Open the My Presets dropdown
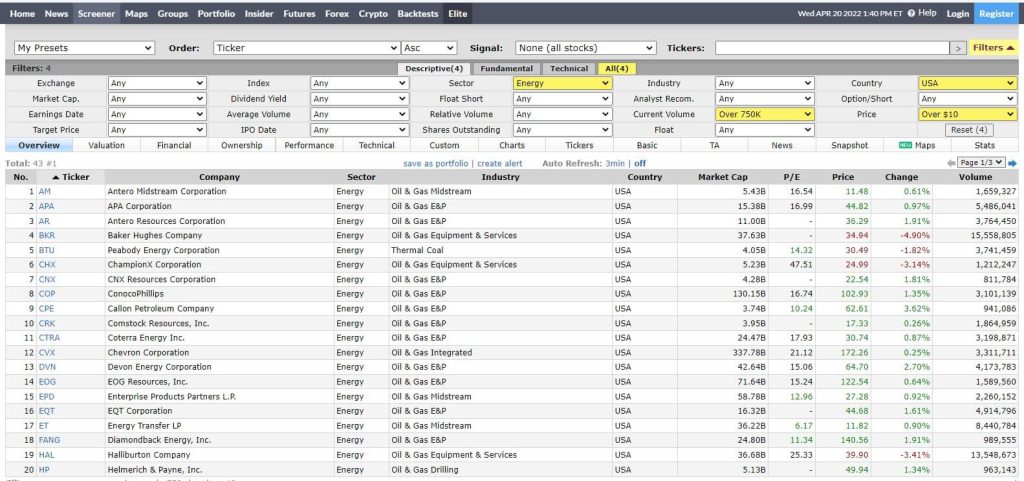This screenshot has width=1024, height=481. coord(84,48)
